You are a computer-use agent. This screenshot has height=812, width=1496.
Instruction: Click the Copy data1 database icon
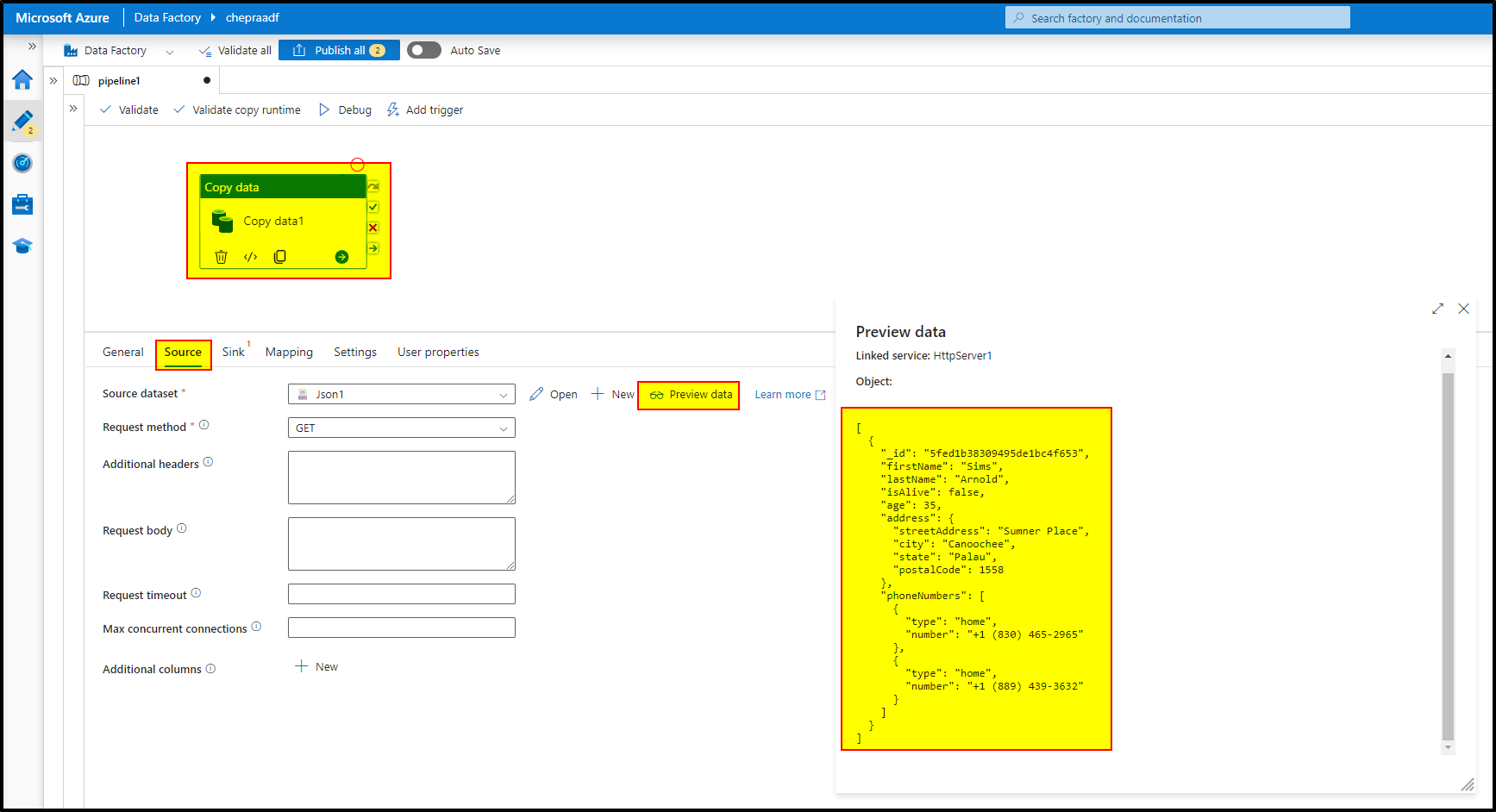tap(222, 221)
